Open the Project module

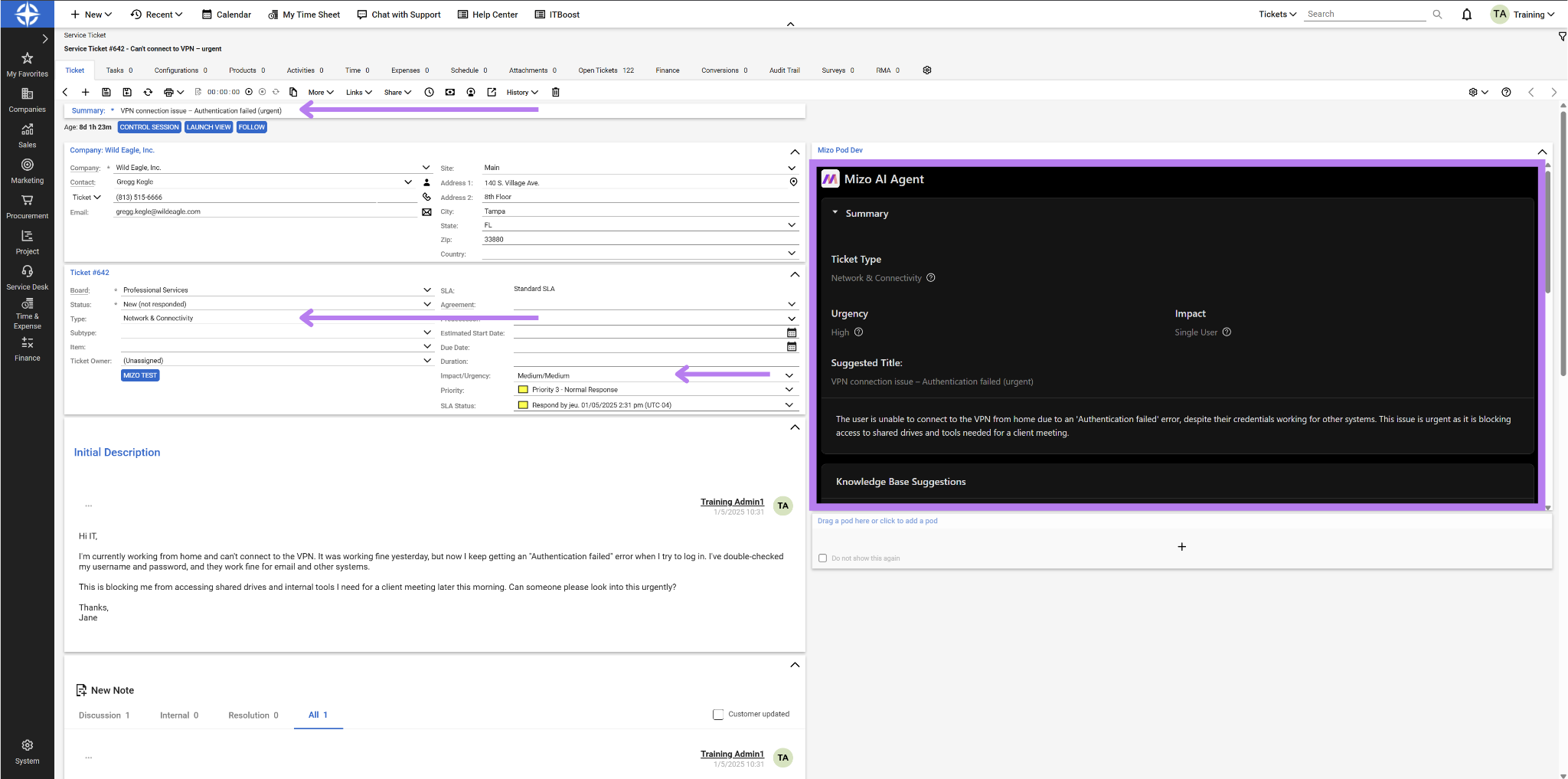(27, 242)
